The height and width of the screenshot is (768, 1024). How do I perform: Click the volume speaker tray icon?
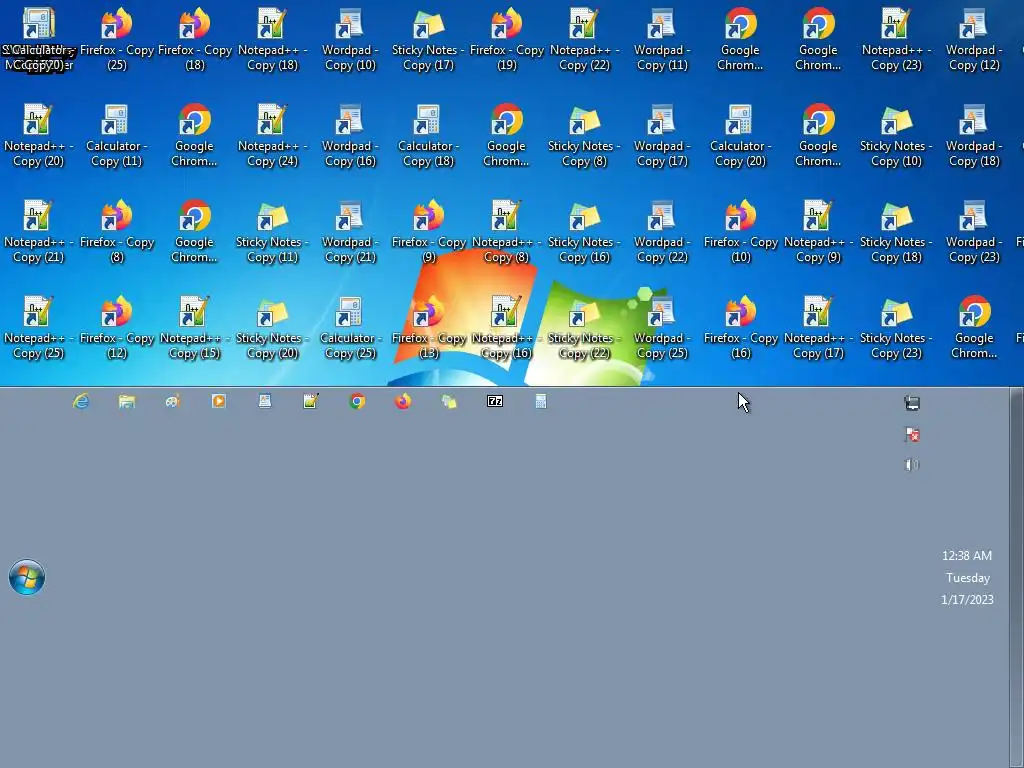click(x=912, y=465)
